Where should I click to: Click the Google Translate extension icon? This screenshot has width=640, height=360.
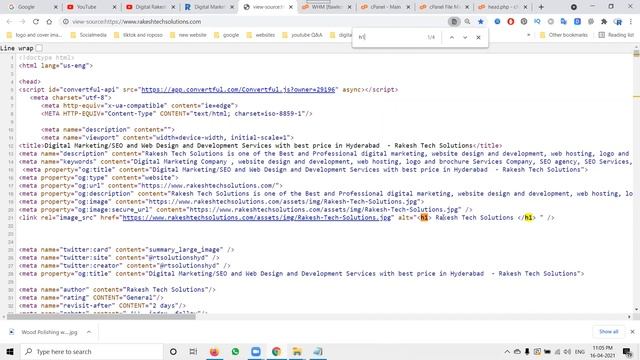tap(564, 22)
